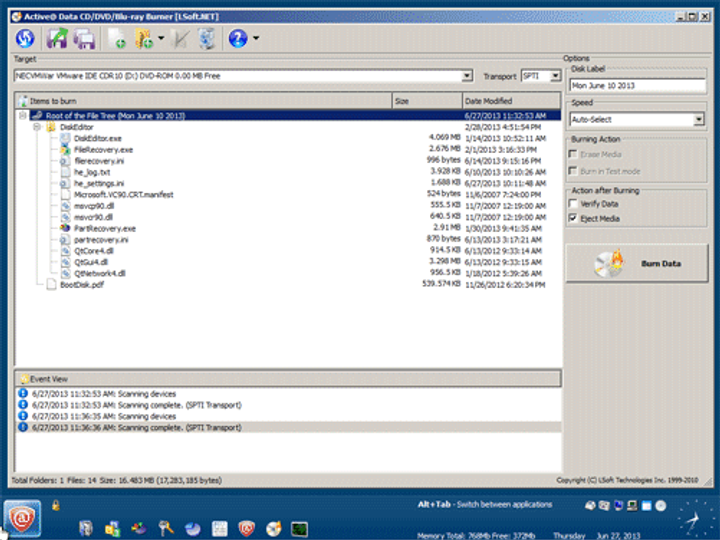Click the Disk Label text field

pyautogui.click(x=637, y=85)
